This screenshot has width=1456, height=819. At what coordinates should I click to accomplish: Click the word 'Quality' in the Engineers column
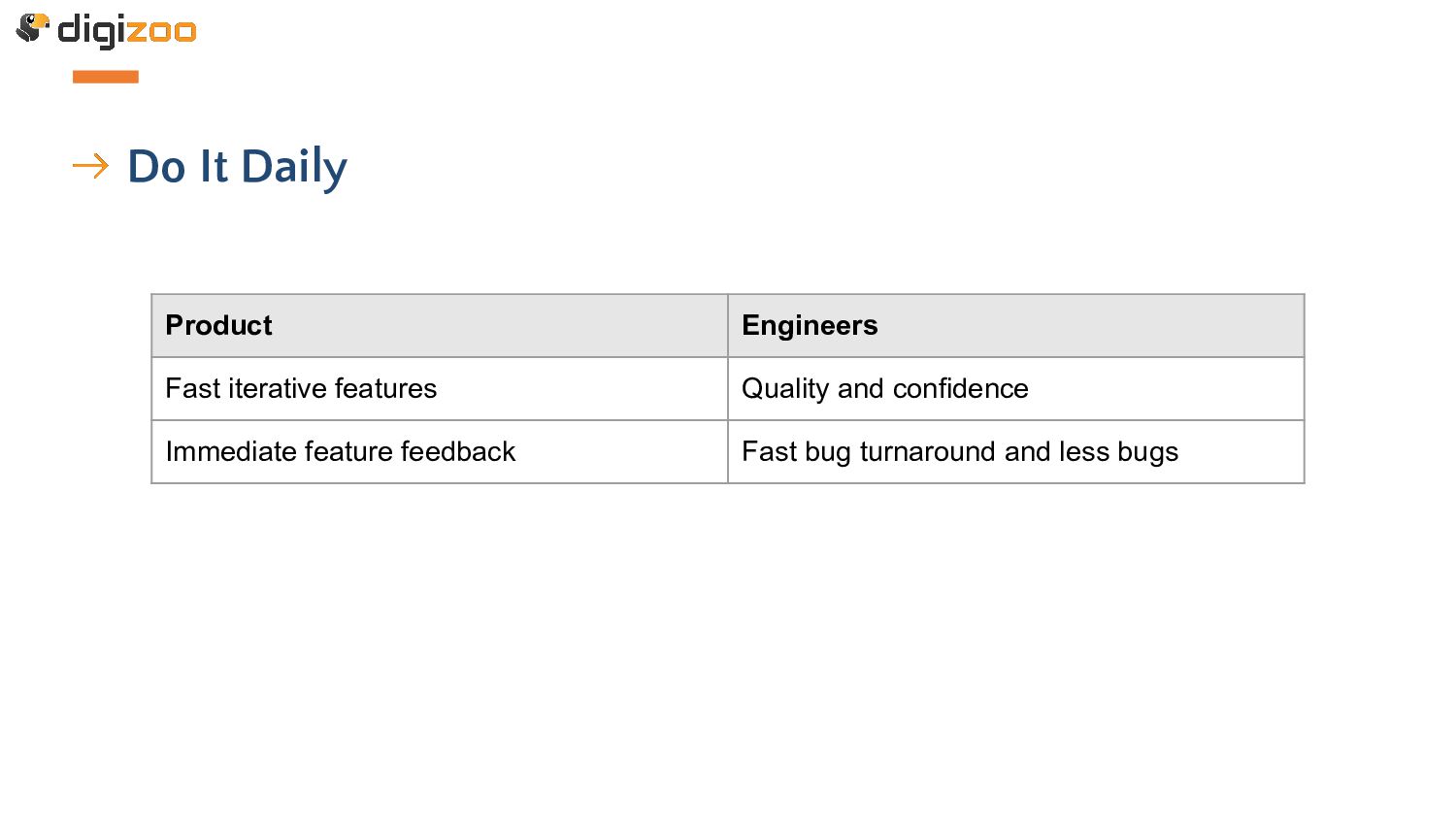(785, 390)
